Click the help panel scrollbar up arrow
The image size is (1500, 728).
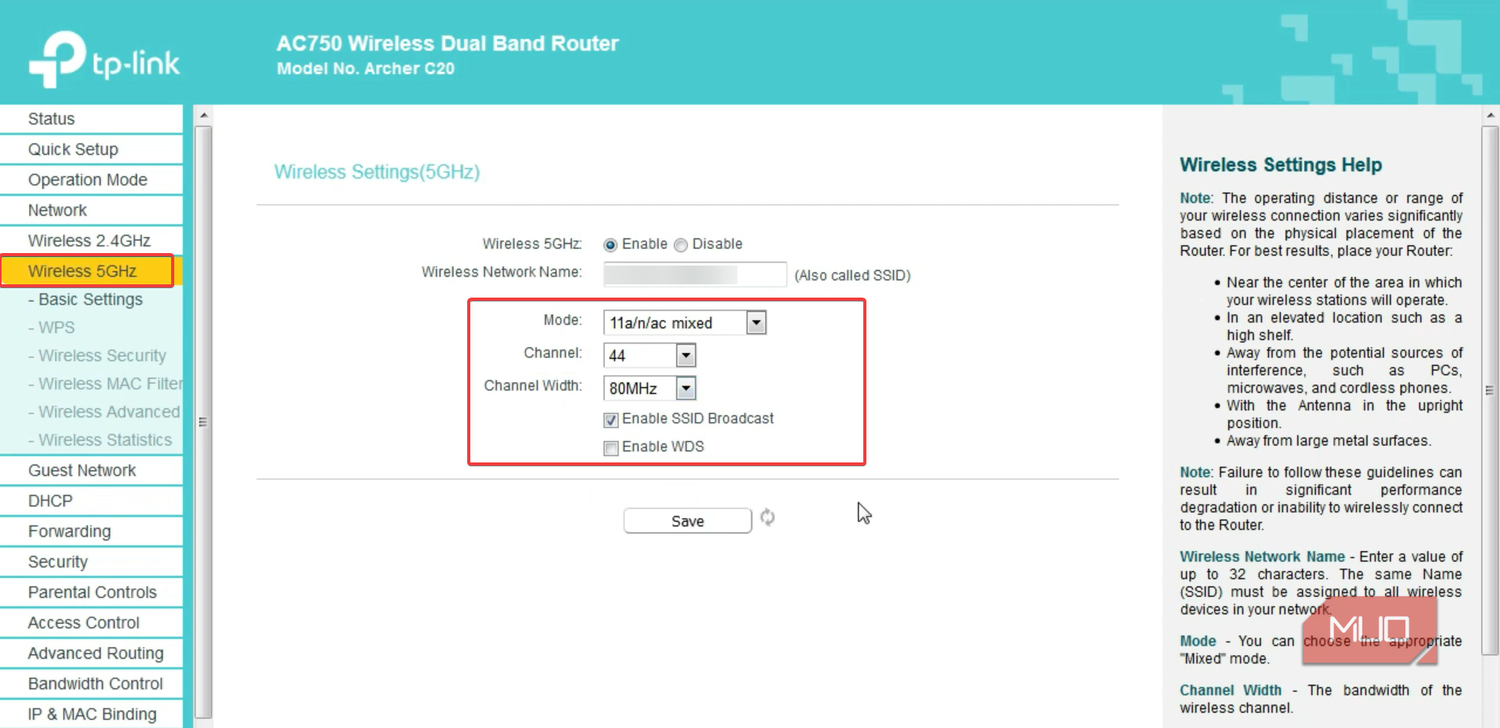(x=1489, y=115)
